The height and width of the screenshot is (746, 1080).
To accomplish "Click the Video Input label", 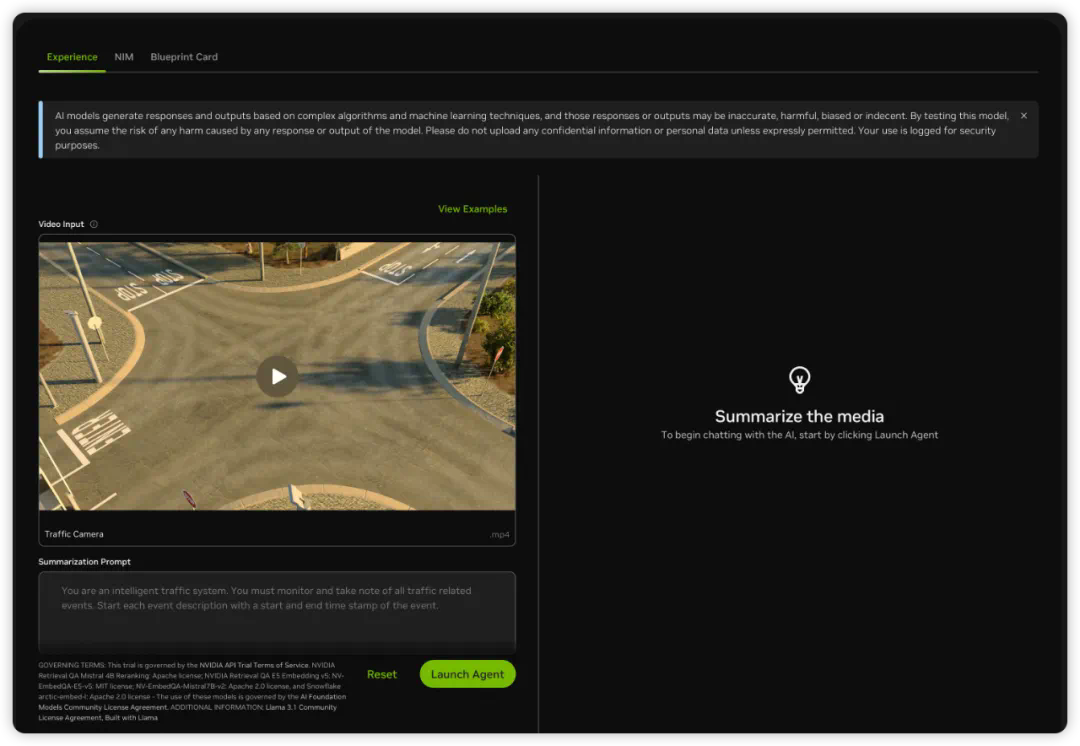I will pos(61,225).
